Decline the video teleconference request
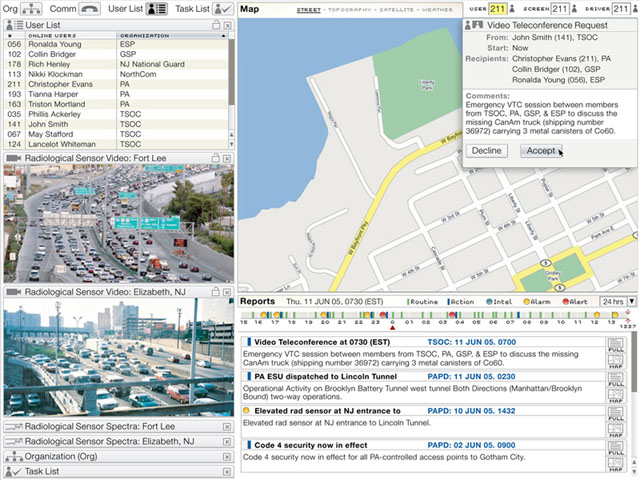The image size is (640, 480). 487,151
